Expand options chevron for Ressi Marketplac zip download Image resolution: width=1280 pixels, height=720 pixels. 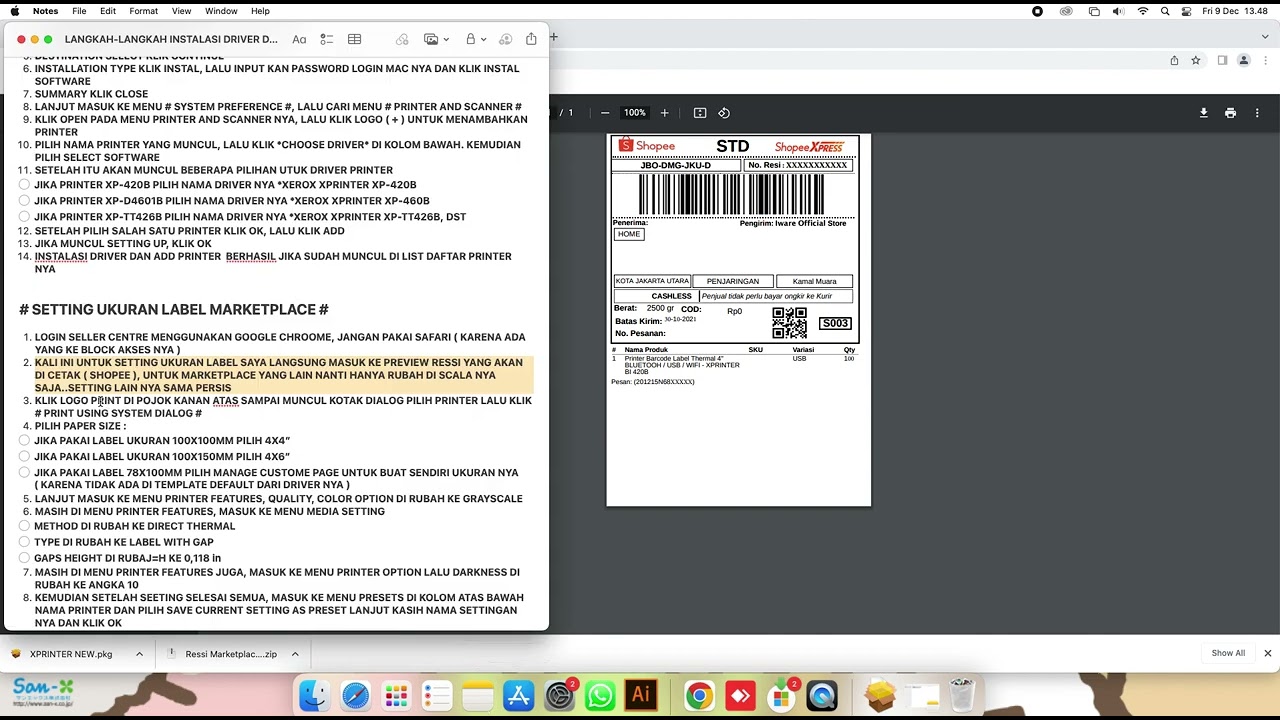click(x=295, y=654)
